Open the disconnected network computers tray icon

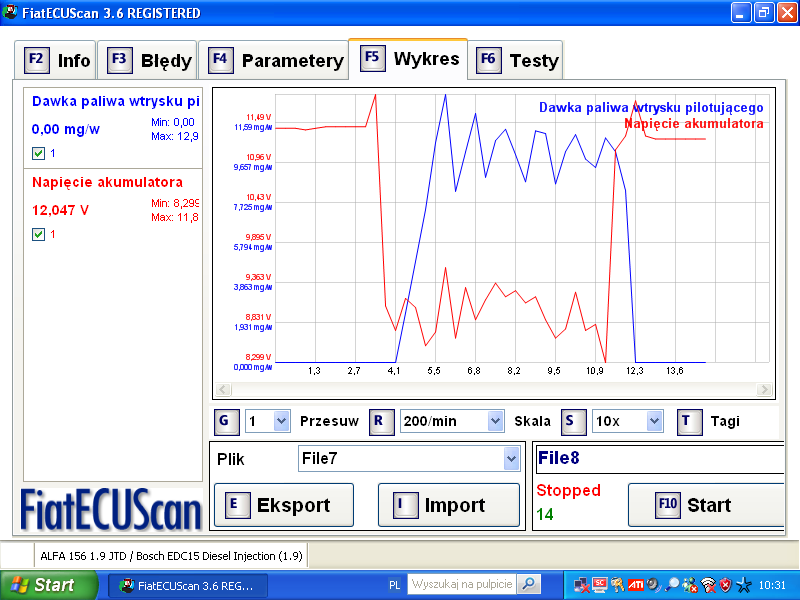[581, 585]
